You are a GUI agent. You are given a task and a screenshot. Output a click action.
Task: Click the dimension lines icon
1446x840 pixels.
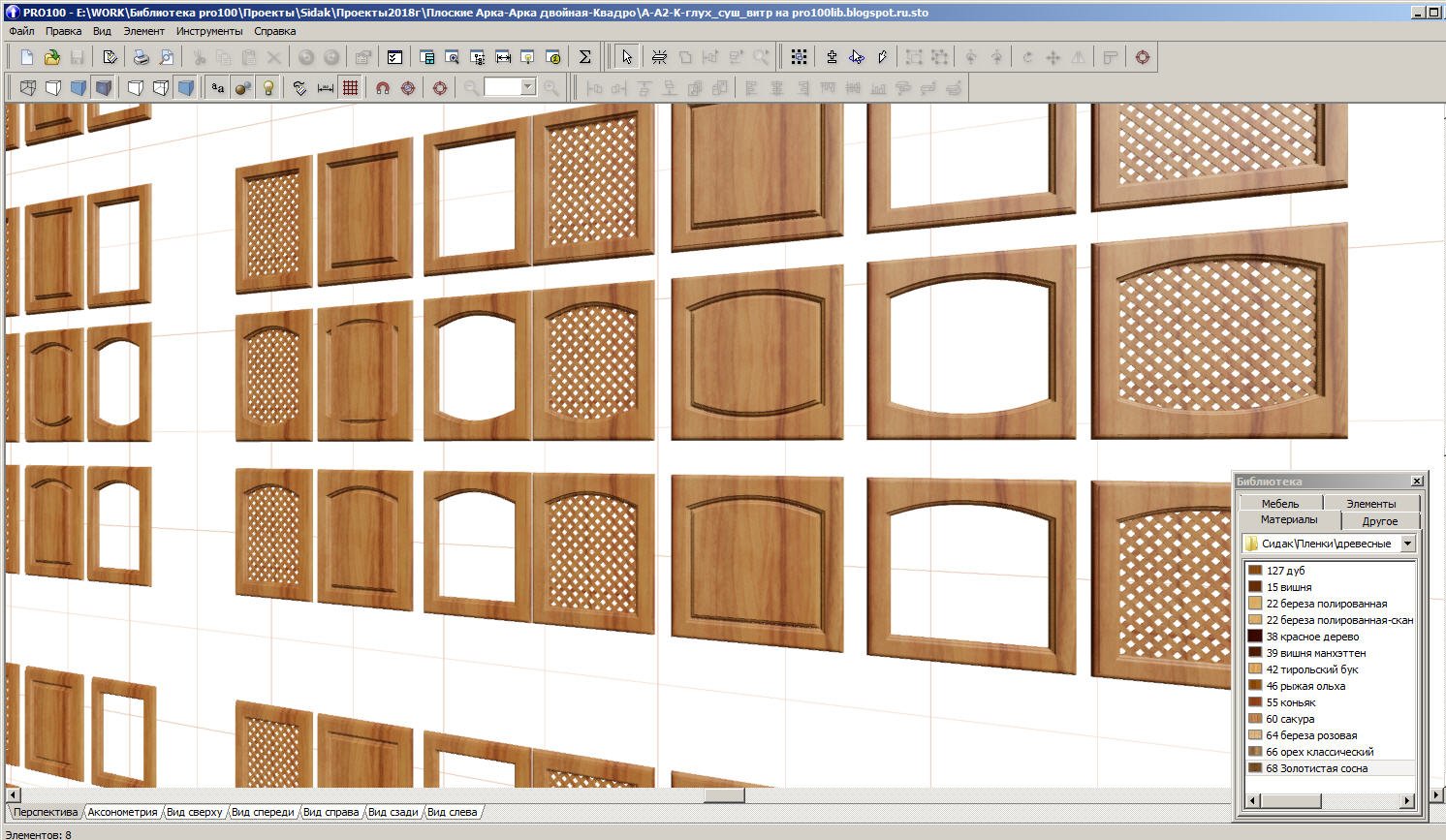pos(326,88)
